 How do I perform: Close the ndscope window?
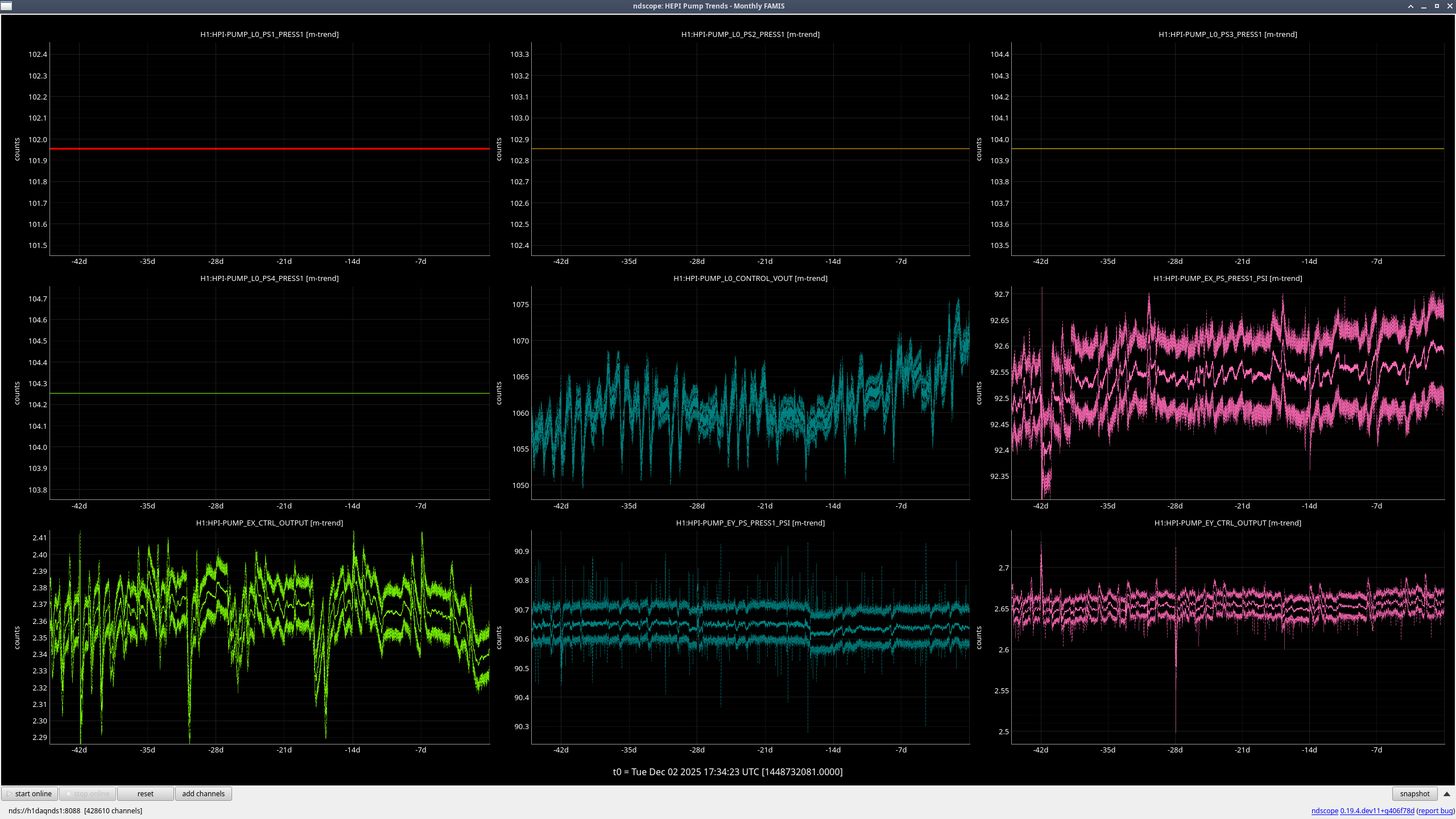click(1450, 6)
